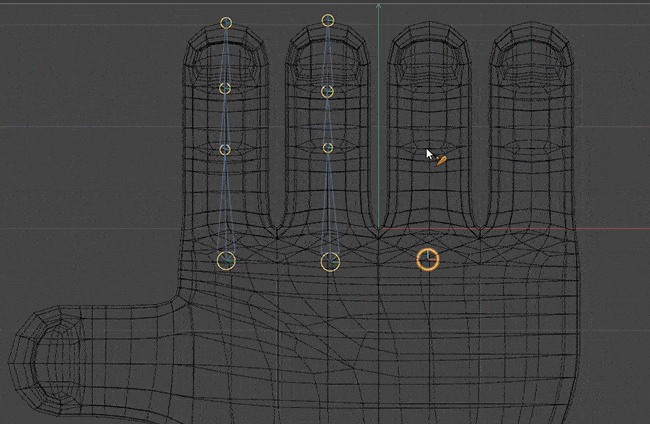Pick the base knuckle joint of the index finger
The image size is (650, 424).
click(226, 261)
